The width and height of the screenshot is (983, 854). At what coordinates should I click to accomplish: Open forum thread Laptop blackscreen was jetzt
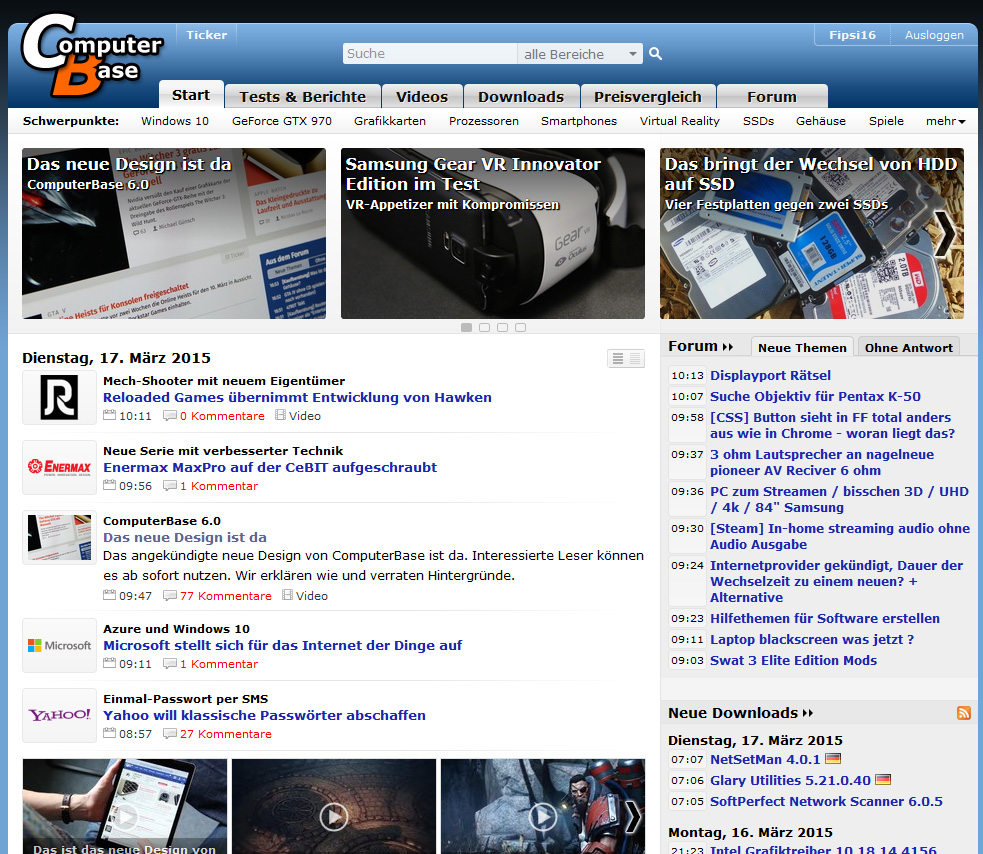tap(812, 640)
